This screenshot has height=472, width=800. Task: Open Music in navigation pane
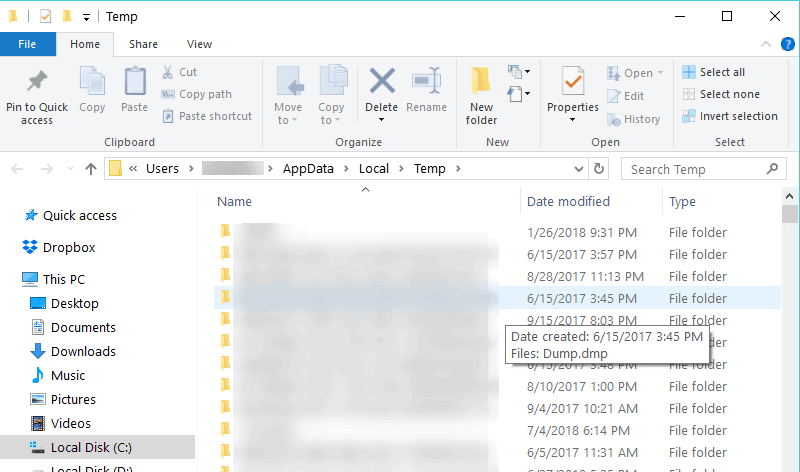(x=58, y=375)
